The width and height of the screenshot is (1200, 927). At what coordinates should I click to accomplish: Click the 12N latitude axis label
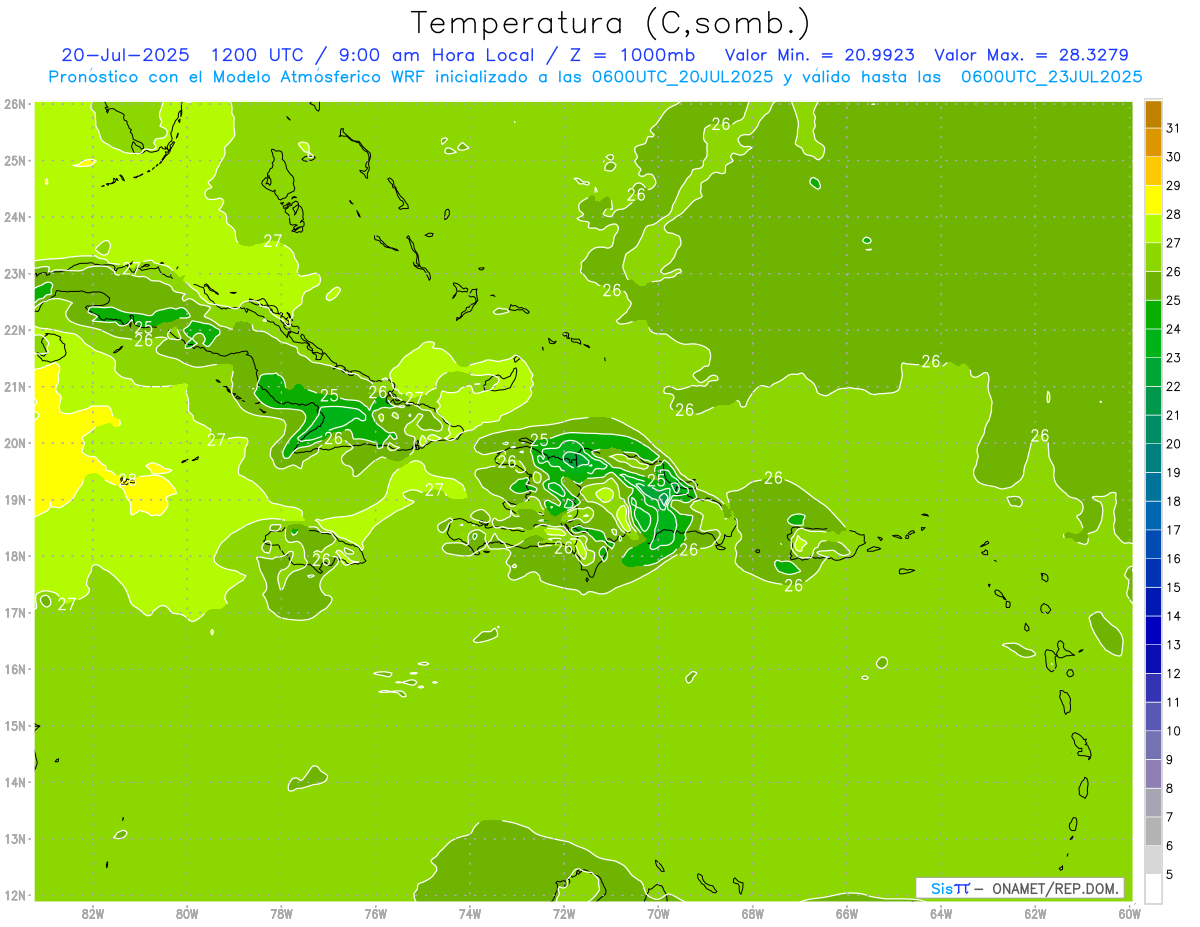tap(15, 895)
